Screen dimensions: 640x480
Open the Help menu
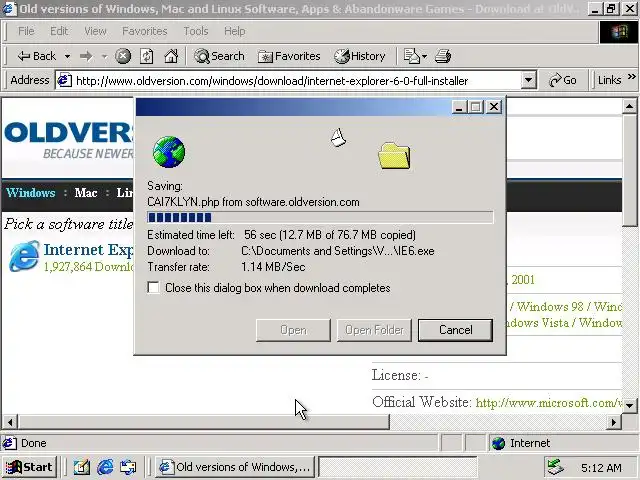(235, 31)
